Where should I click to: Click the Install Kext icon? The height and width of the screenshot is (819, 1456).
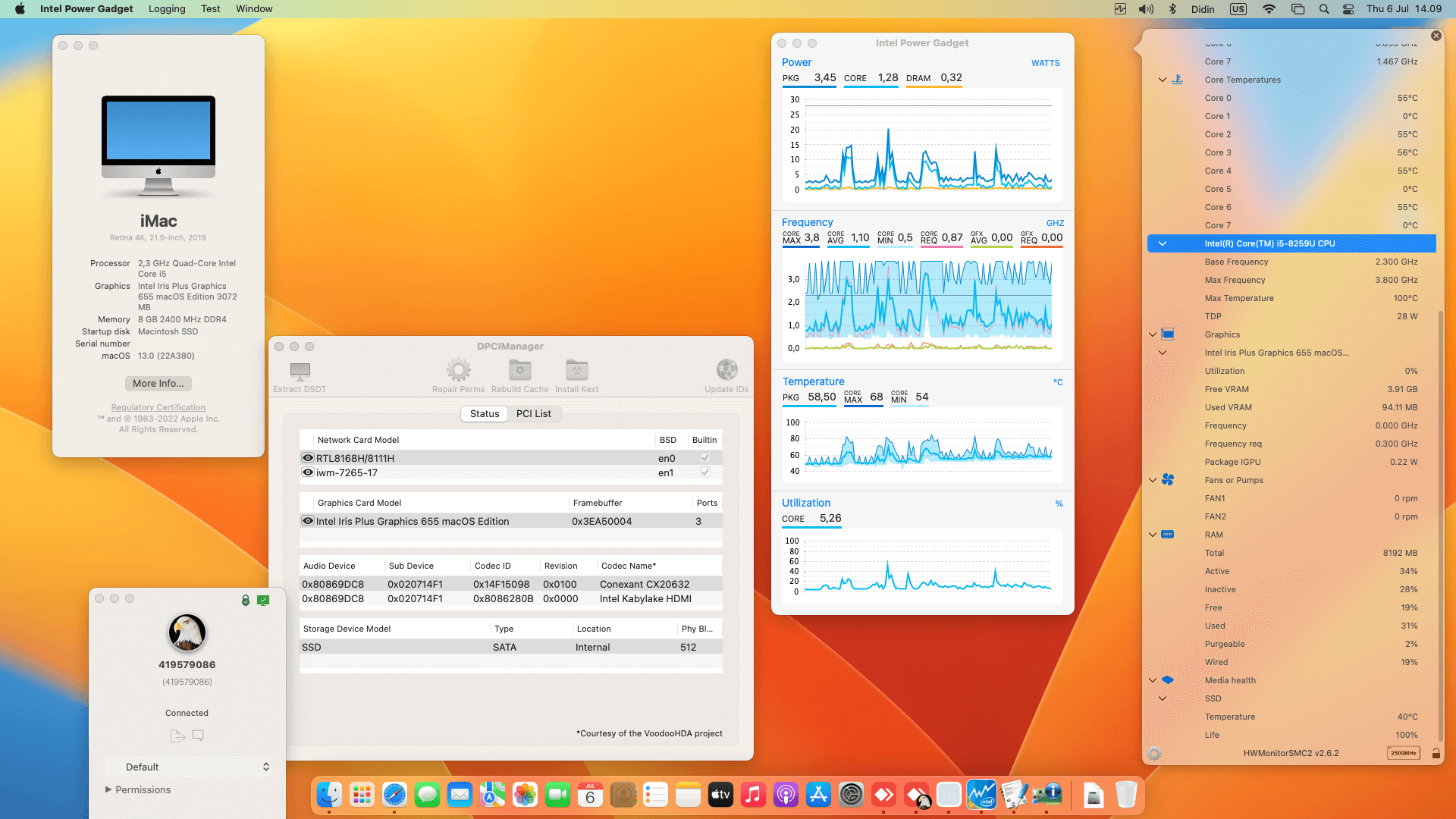[x=576, y=371]
